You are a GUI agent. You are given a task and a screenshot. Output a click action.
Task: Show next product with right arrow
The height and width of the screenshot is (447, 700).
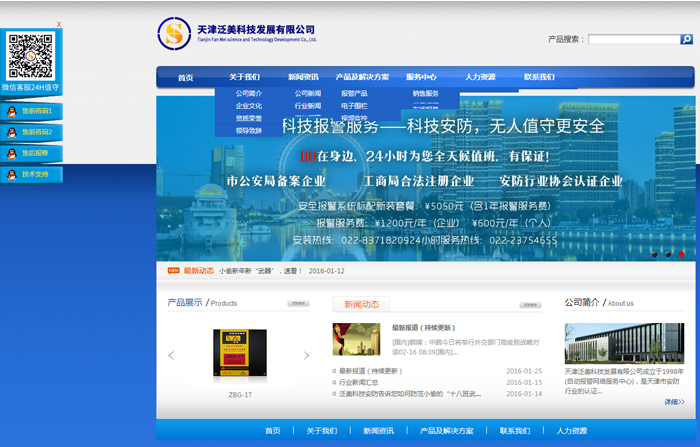306,355
